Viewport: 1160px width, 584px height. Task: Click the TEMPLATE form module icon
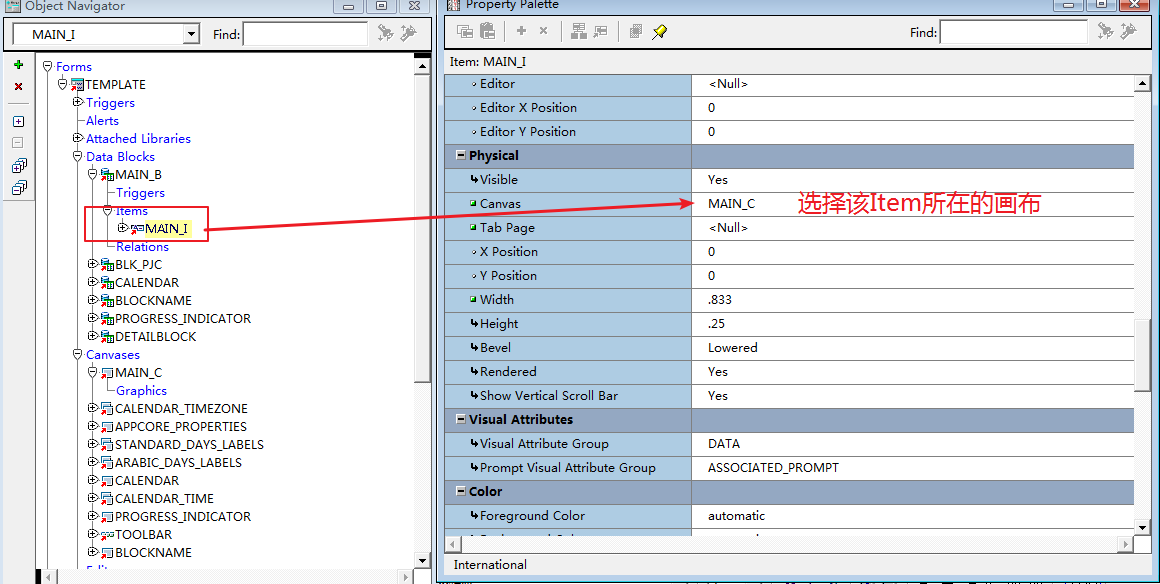coord(77,85)
